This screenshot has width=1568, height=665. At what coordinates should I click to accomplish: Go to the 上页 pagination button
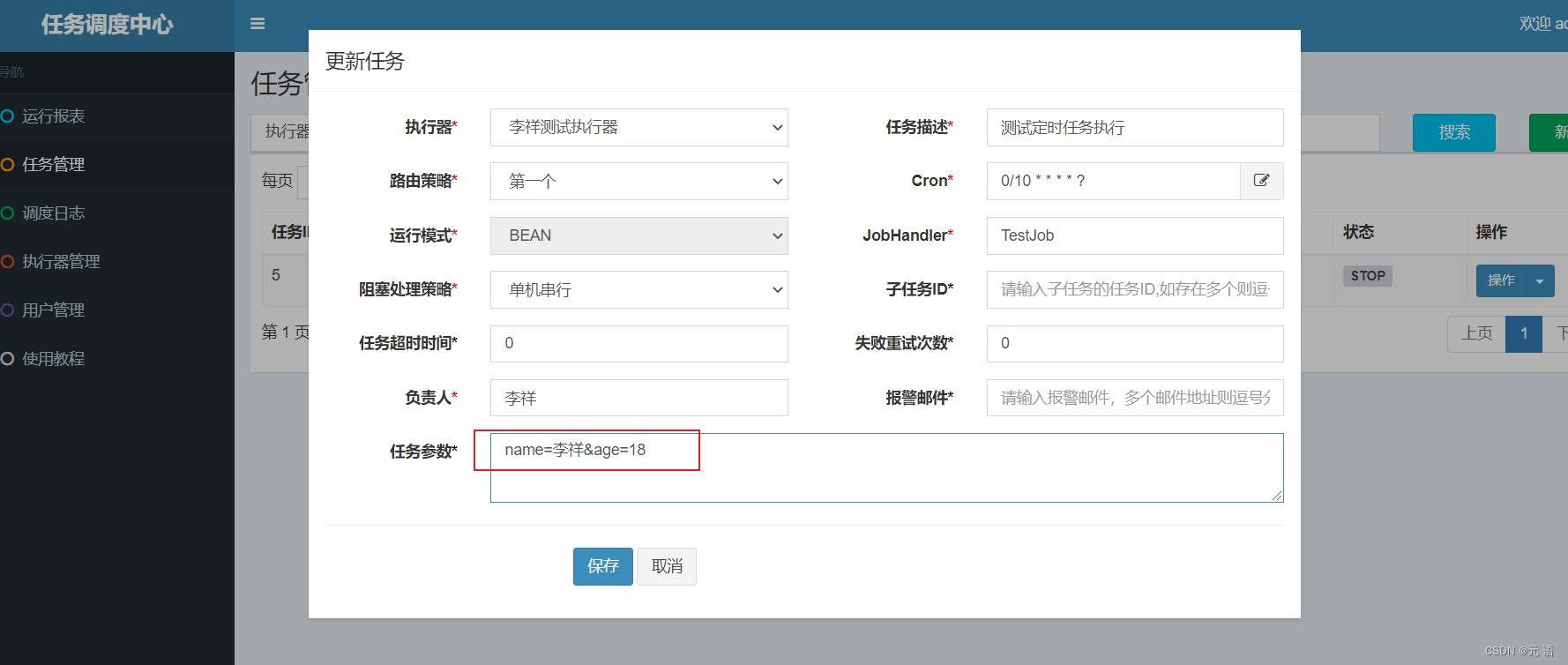1476,334
